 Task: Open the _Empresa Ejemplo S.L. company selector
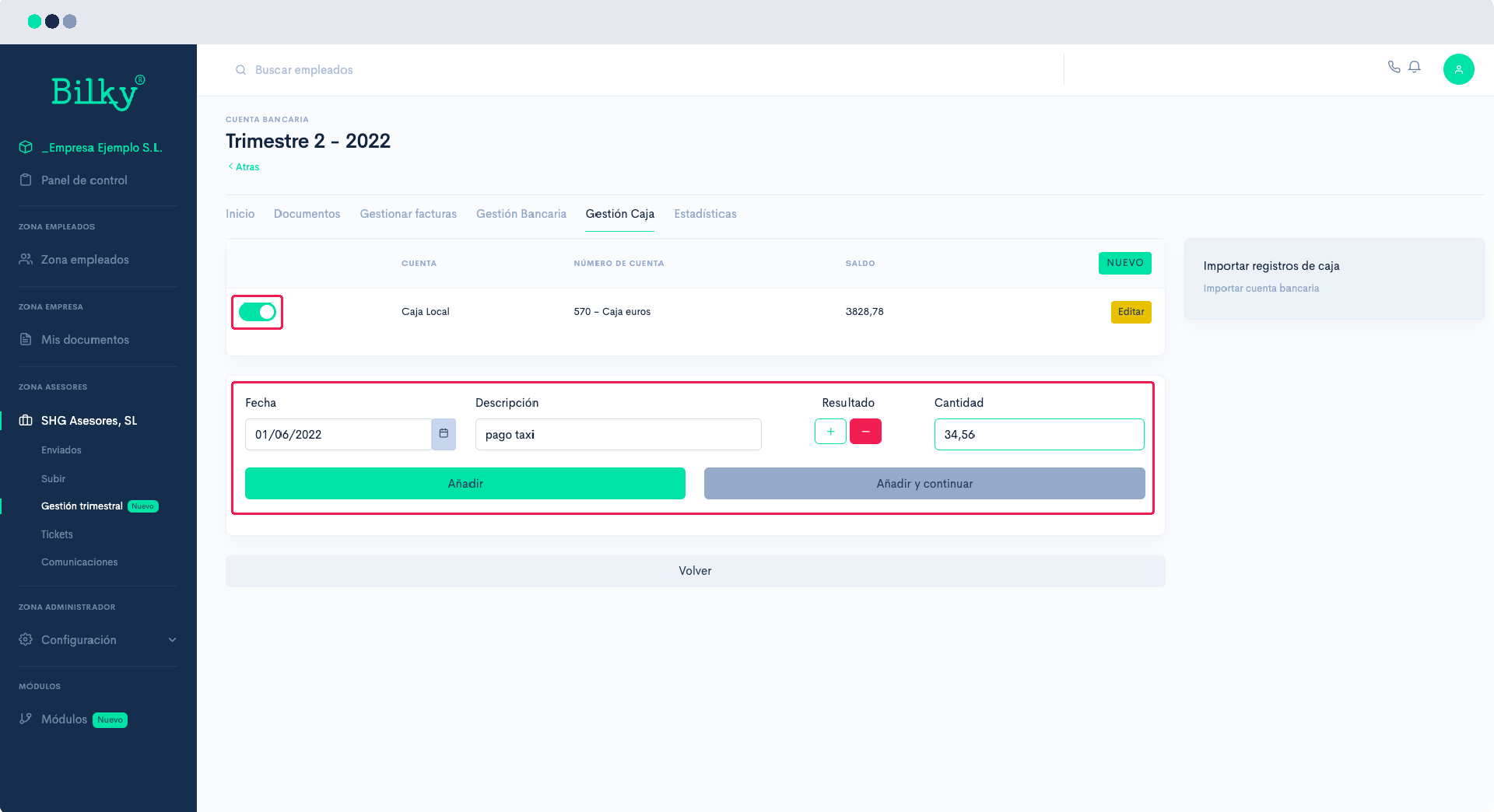(x=101, y=148)
